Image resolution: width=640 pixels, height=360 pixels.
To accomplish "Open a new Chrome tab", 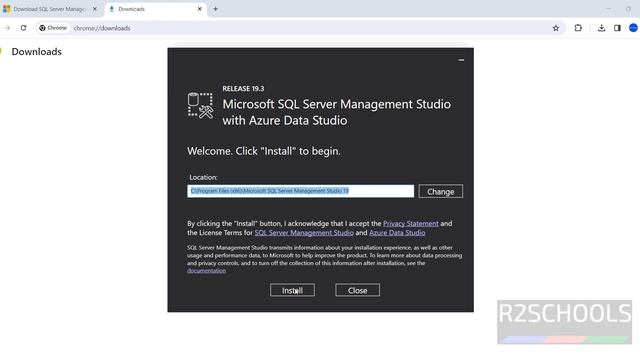I will (216, 9).
